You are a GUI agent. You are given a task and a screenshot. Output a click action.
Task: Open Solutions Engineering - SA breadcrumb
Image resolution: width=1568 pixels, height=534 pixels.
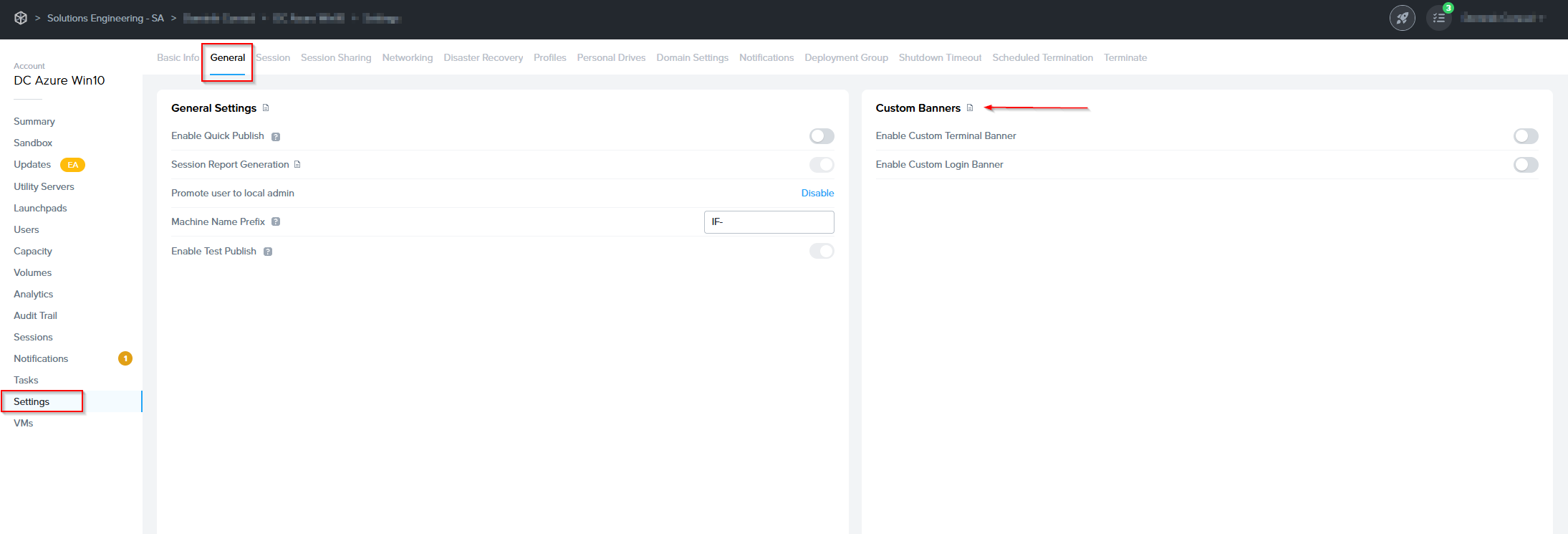coord(105,18)
